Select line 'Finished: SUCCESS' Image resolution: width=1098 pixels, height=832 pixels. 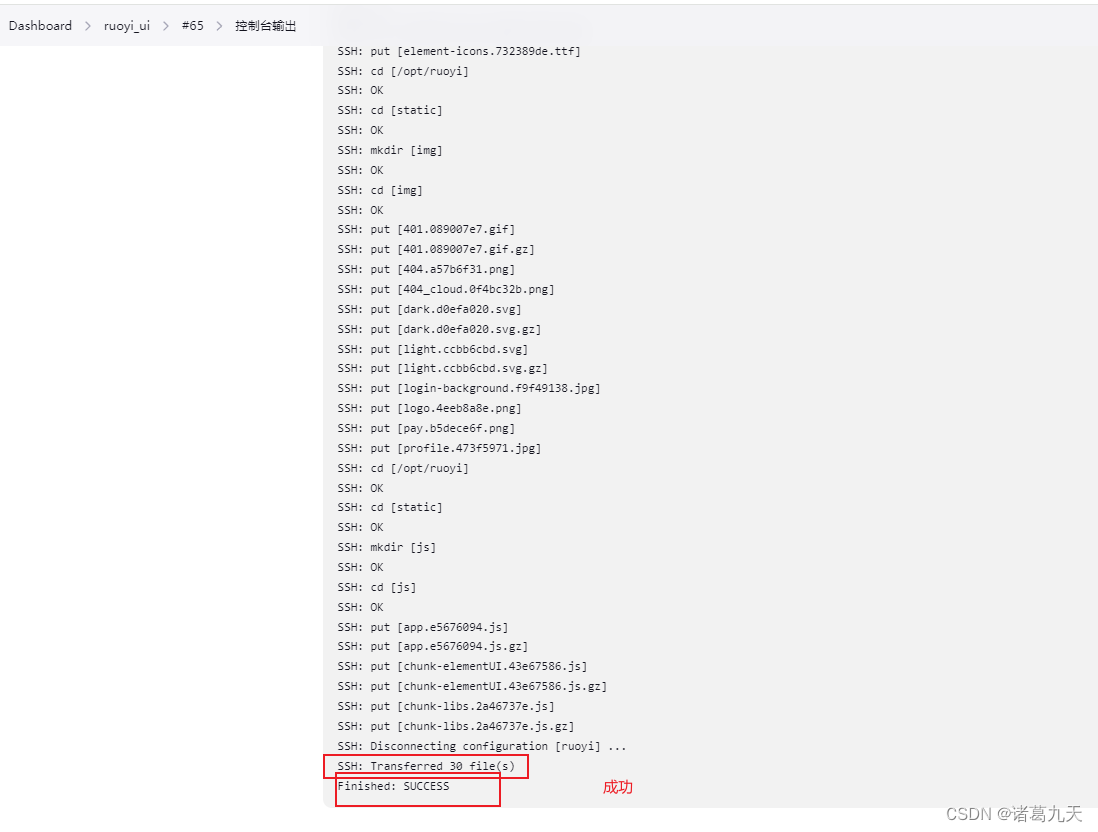(394, 786)
